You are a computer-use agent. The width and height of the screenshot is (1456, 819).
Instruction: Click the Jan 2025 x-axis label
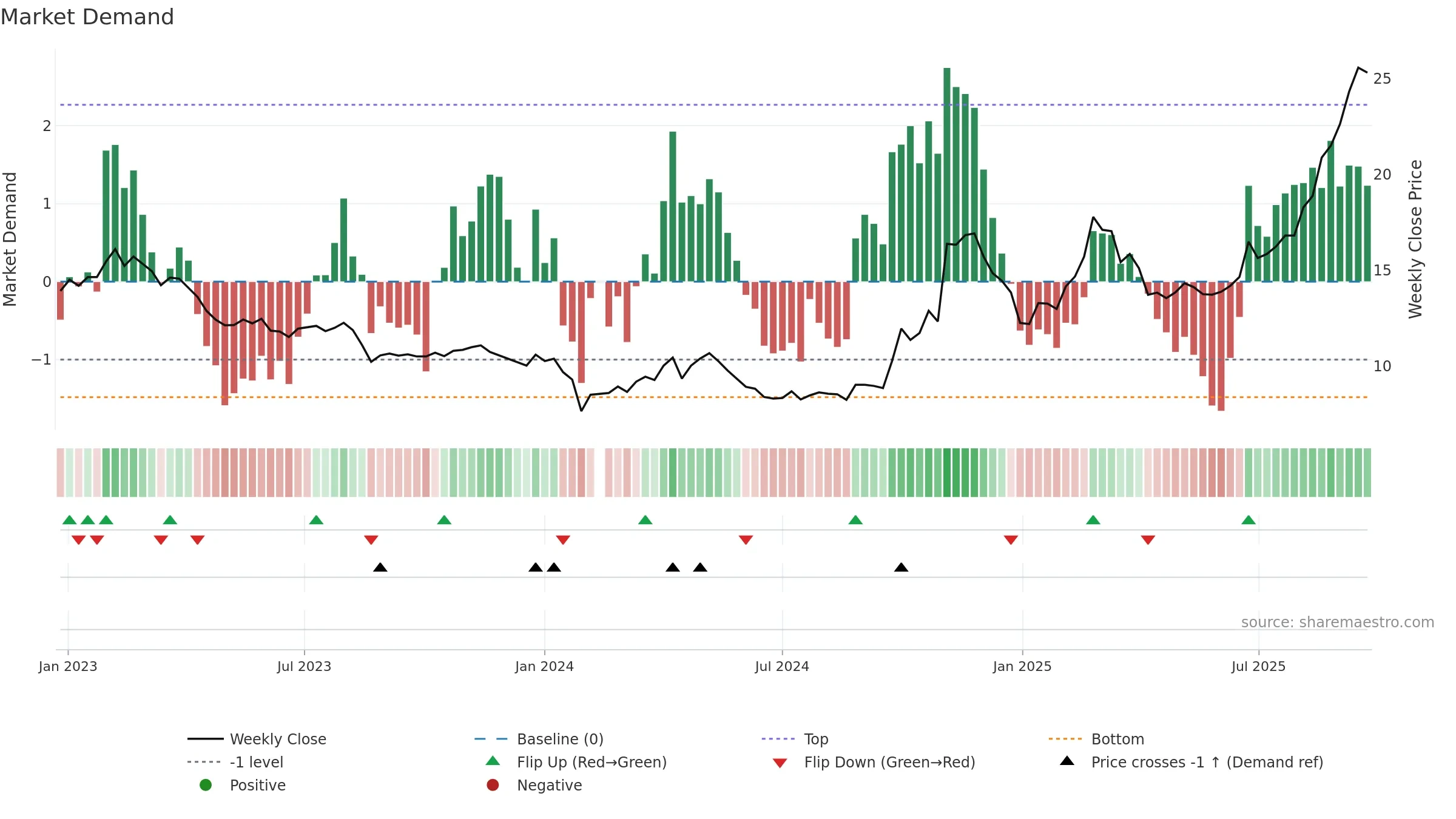coord(1022,667)
